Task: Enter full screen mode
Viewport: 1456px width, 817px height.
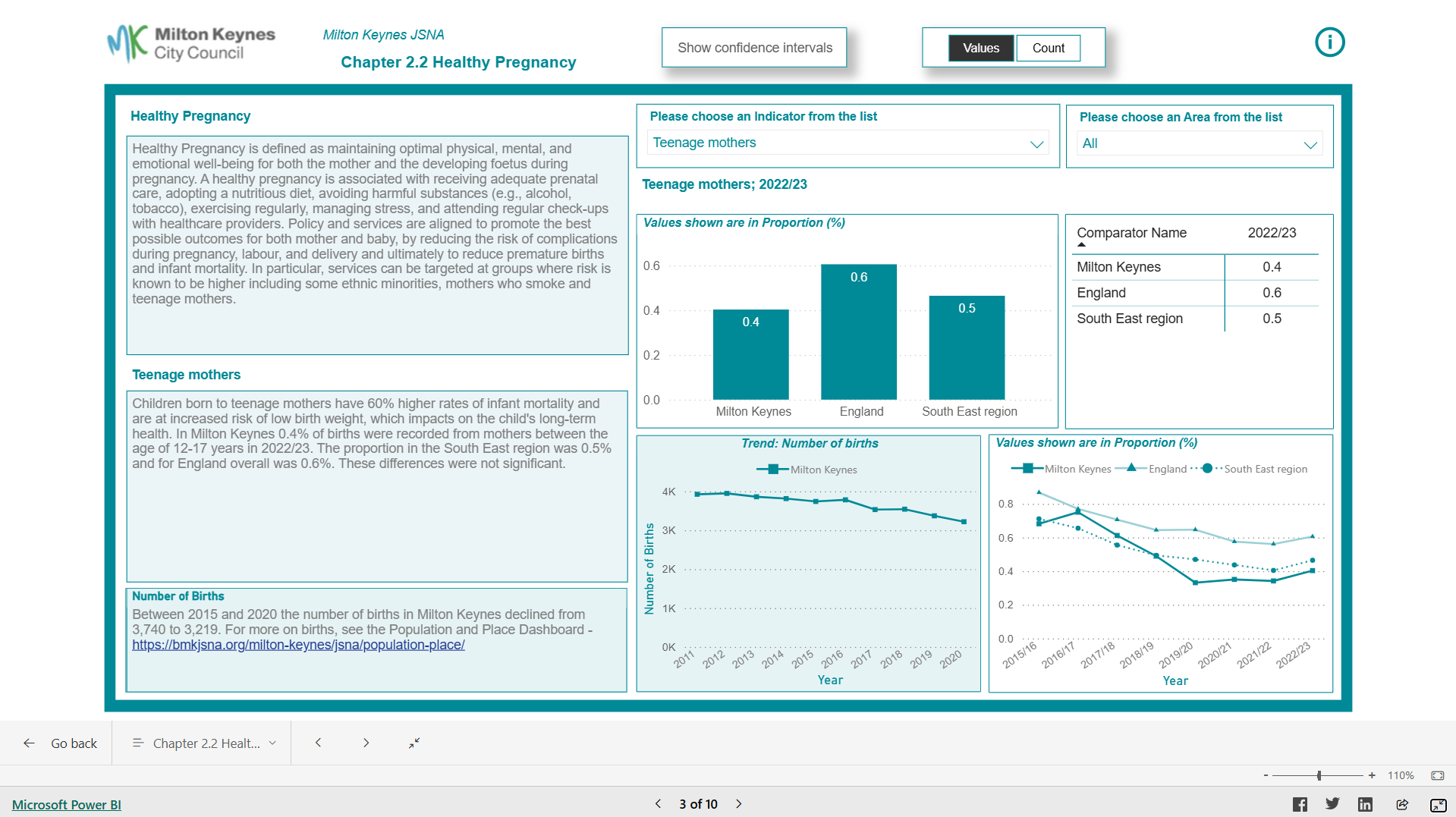Action: [x=1438, y=805]
